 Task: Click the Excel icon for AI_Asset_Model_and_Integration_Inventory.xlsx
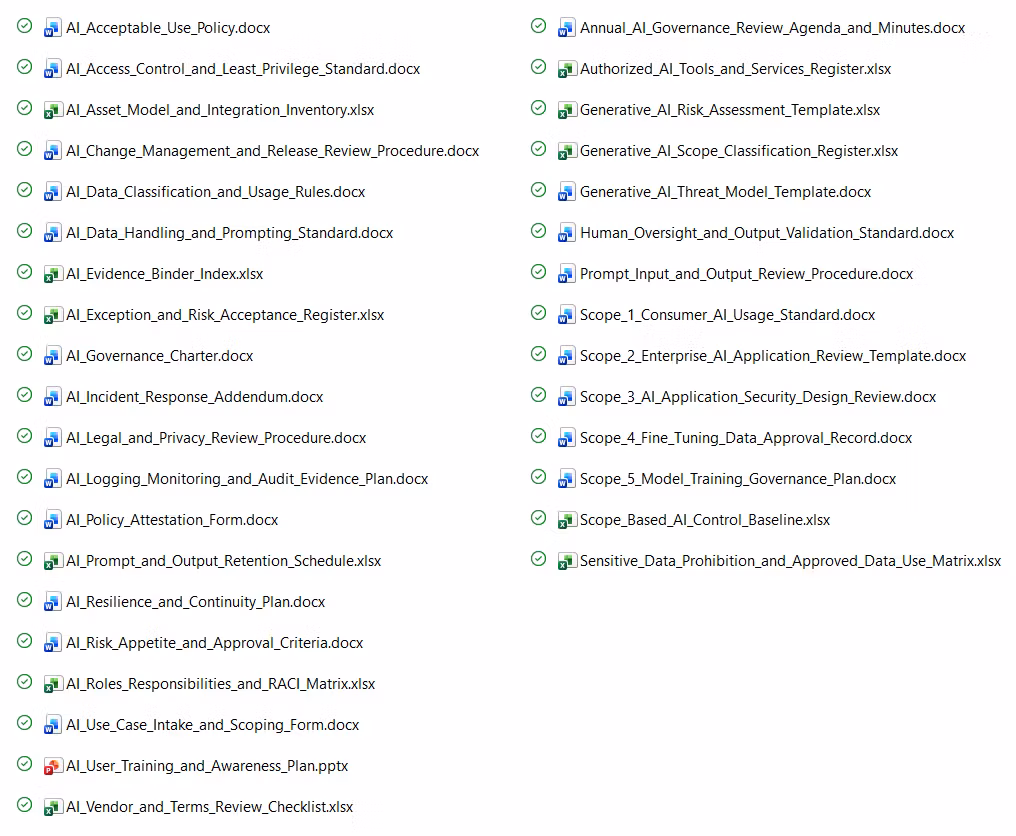click(52, 110)
